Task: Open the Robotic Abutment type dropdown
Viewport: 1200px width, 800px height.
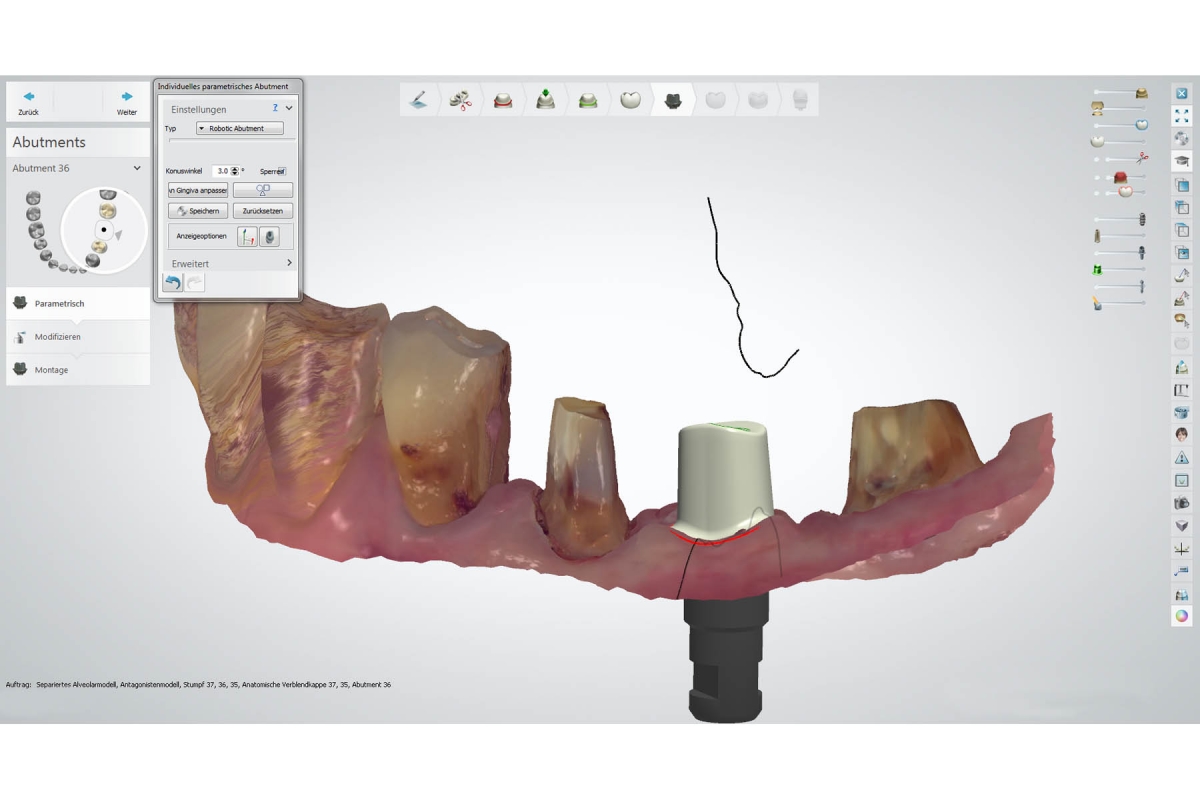Action: point(240,129)
